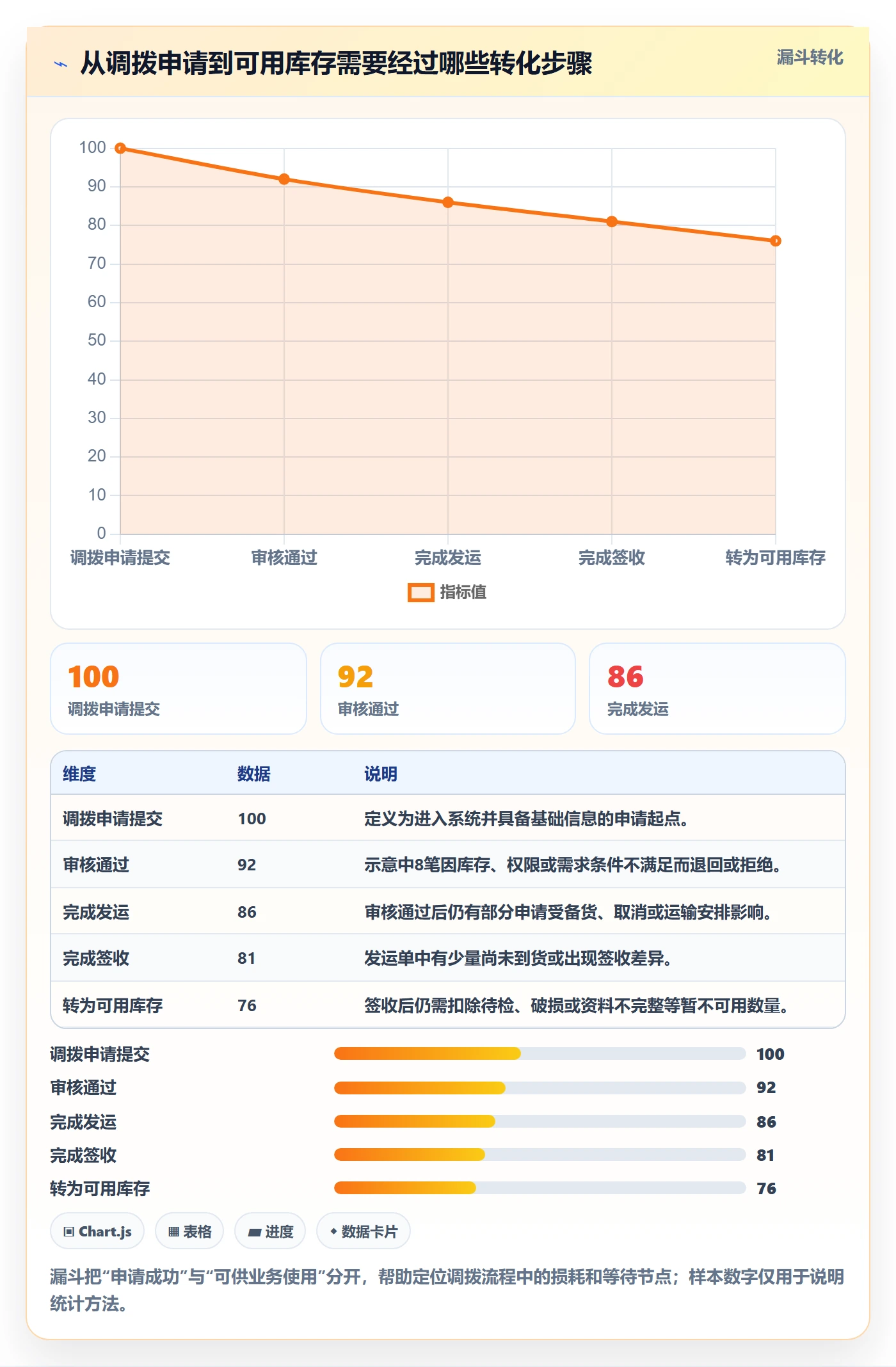Viewport: 896px width, 1367px height.
Task: Click description 定义为进入系统并具备基础信息的申请起点
Action: pos(526,819)
